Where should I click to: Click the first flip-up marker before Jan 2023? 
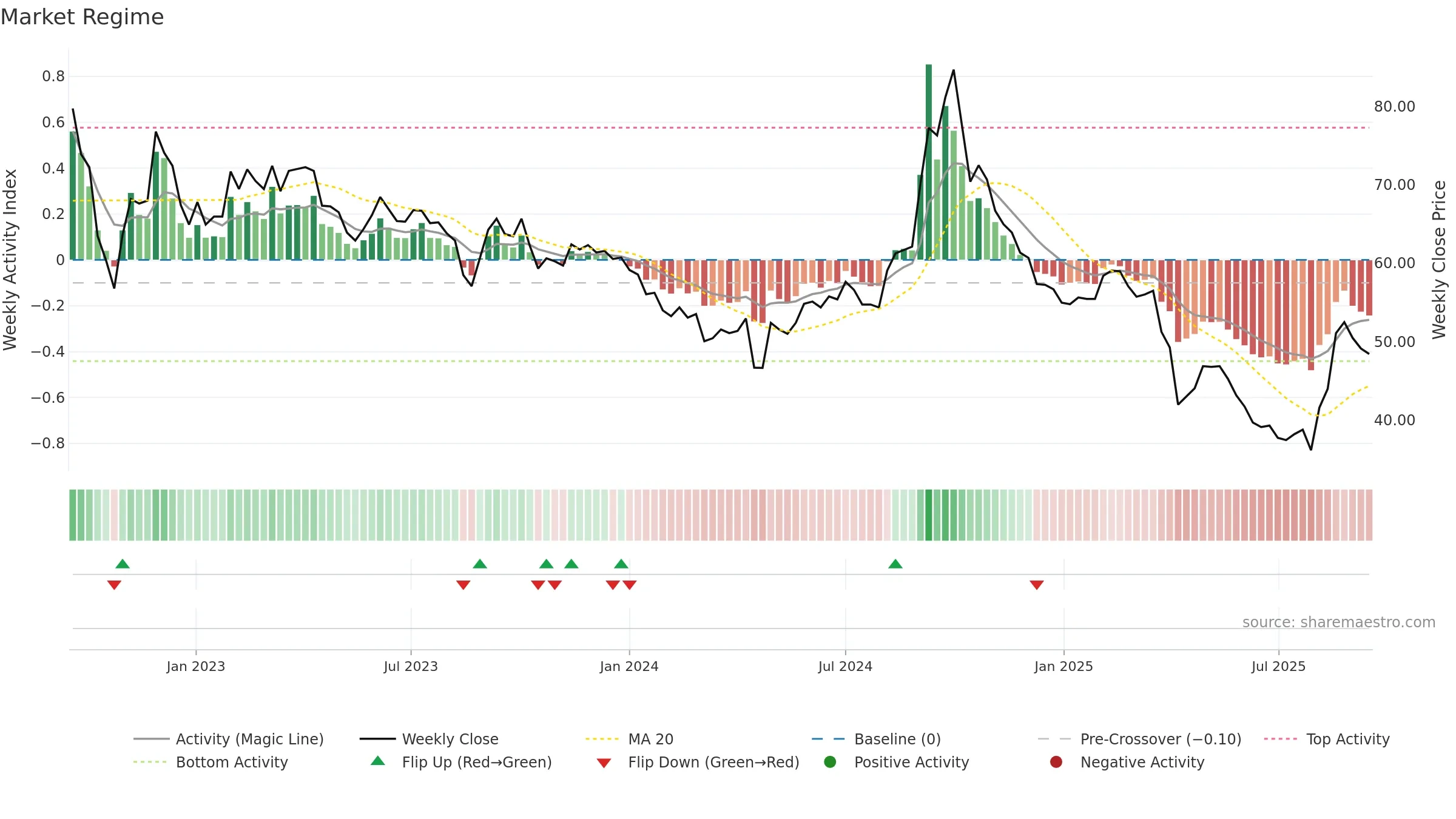coord(123,564)
